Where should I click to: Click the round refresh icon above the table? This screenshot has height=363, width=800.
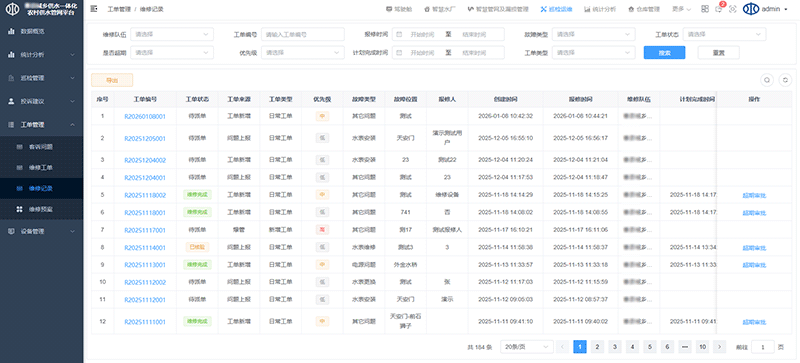(786, 80)
